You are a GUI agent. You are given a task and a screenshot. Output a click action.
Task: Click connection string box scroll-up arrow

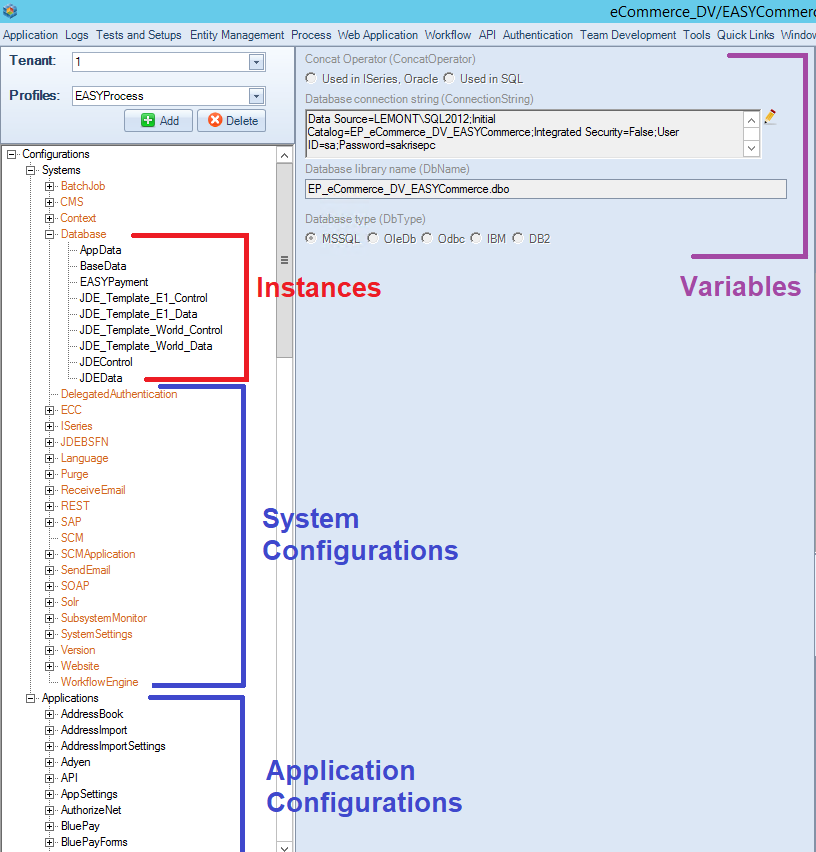click(751, 120)
